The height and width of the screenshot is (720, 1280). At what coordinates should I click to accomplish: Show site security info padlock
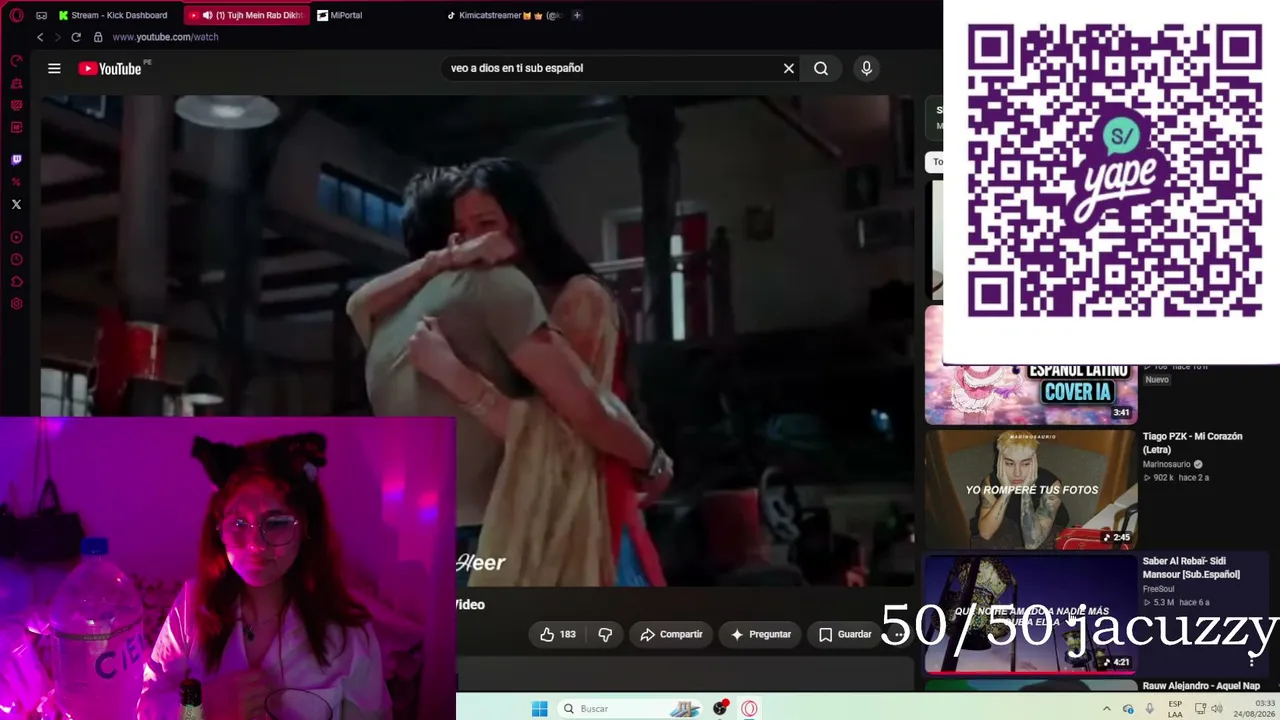[x=98, y=37]
